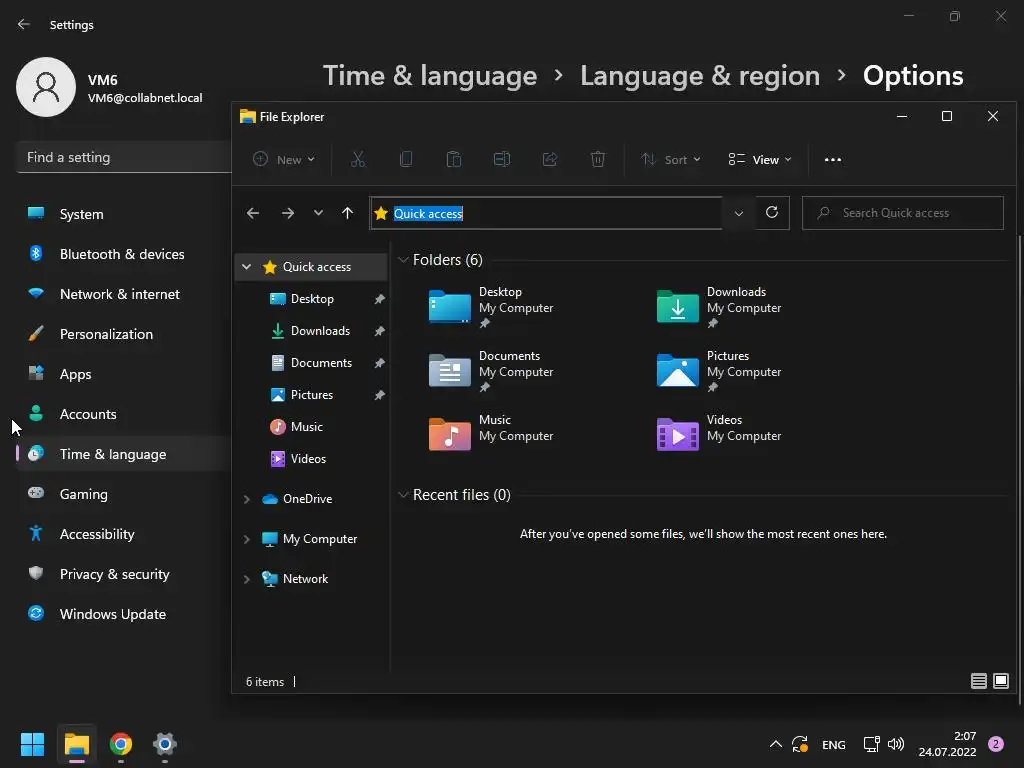This screenshot has width=1024, height=768.
Task: Open clock and date 24.07.2022 flyout
Action: pyautogui.click(x=947, y=744)
